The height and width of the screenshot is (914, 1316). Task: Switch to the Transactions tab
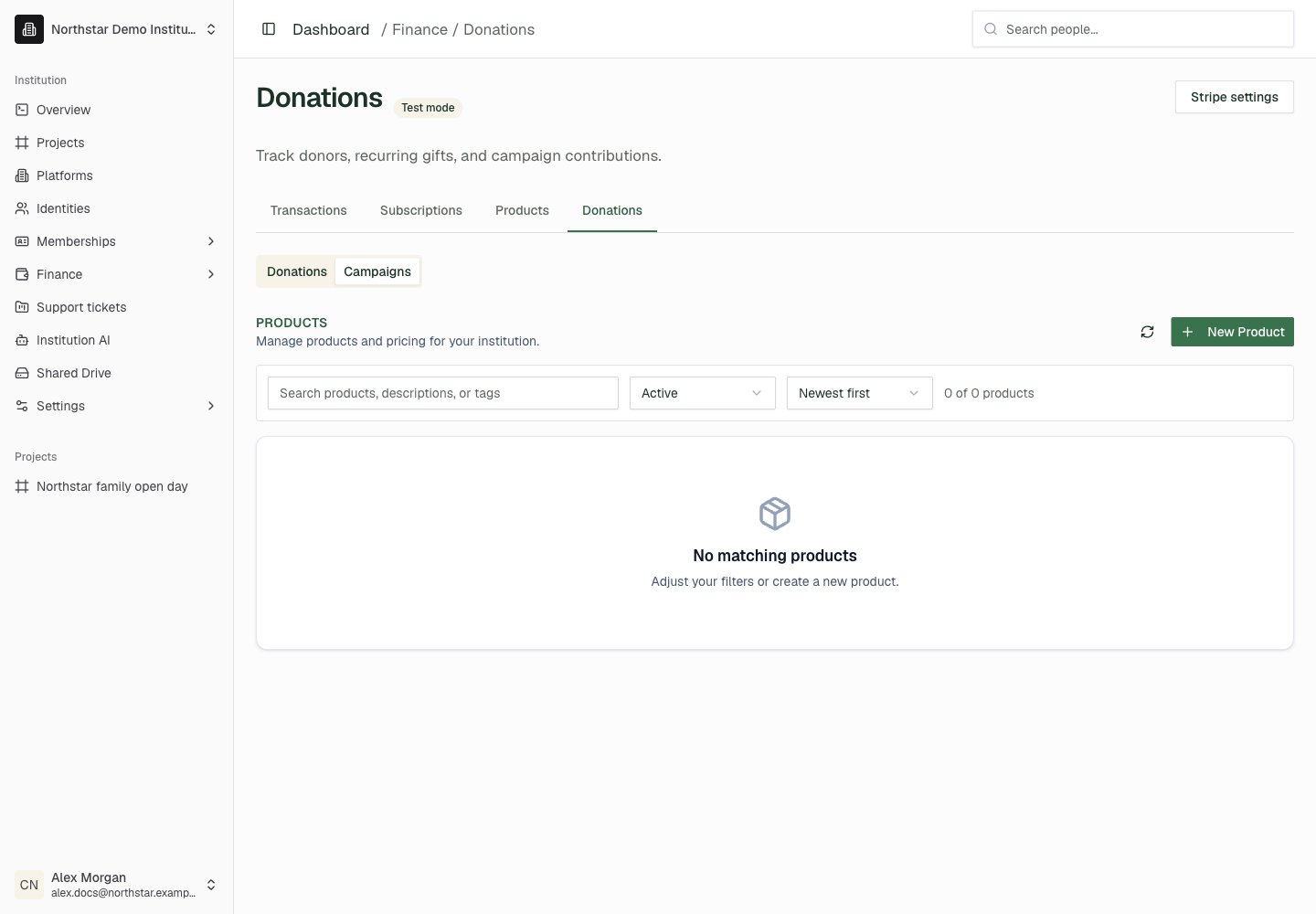point(309,210)
